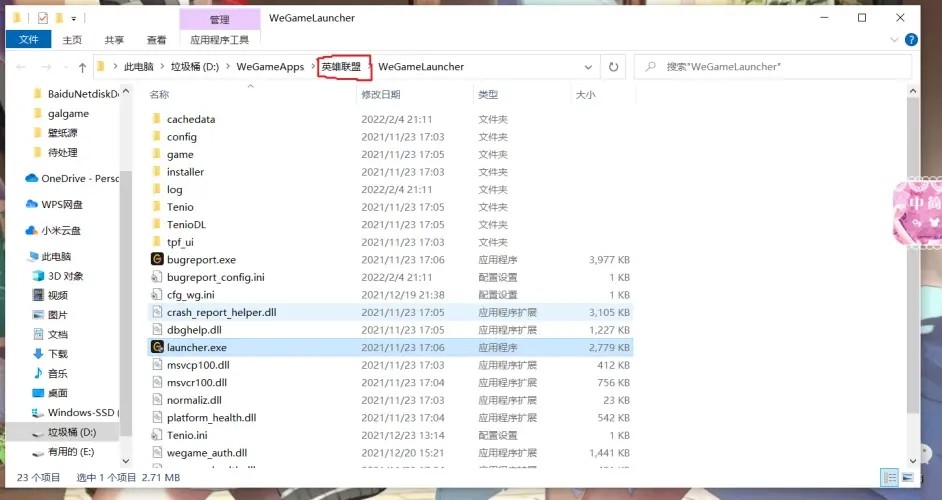Click the back navigation arrow
This screenshot has width=942, height=500.
click(x=21, y=67)
